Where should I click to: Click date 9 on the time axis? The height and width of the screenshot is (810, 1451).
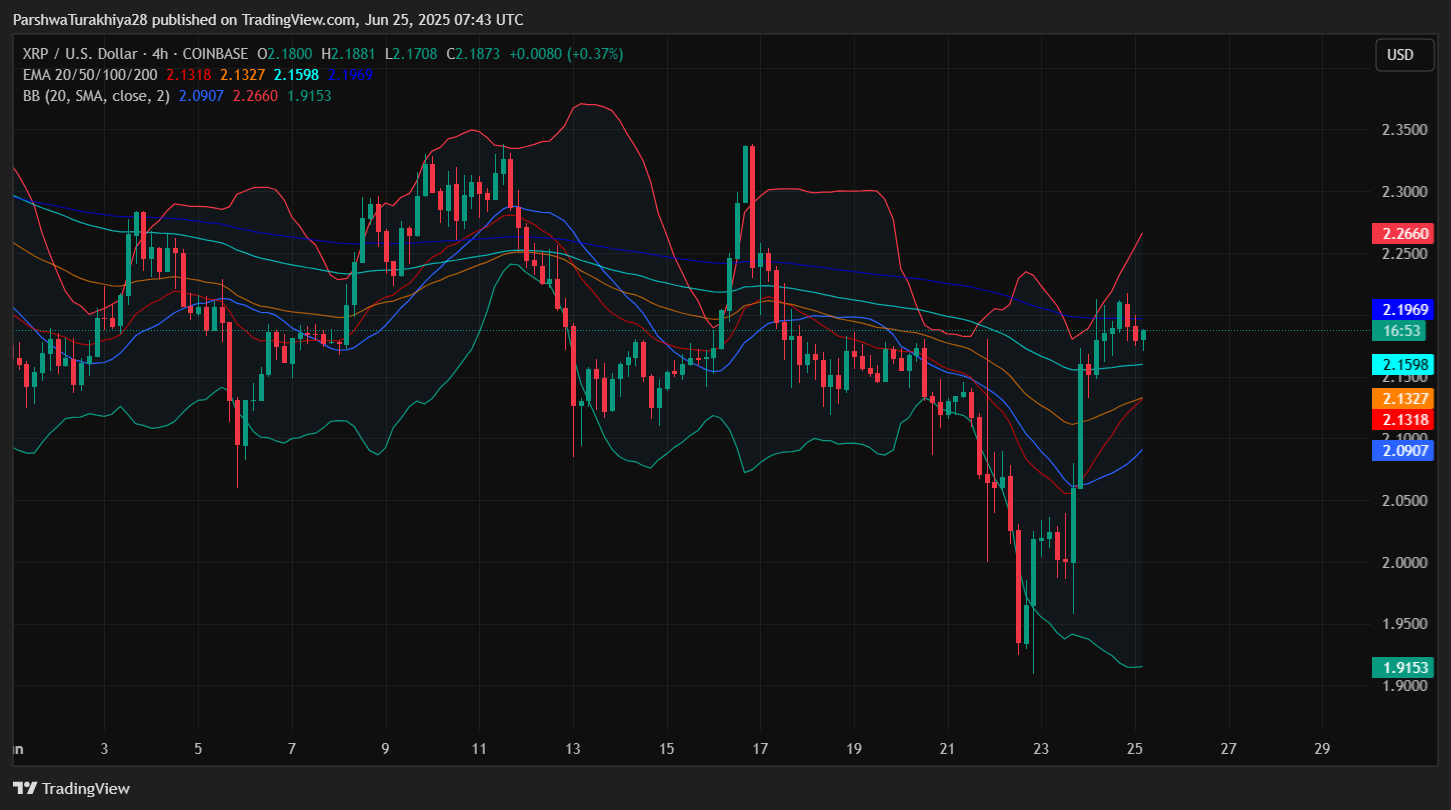coord(385,748)
